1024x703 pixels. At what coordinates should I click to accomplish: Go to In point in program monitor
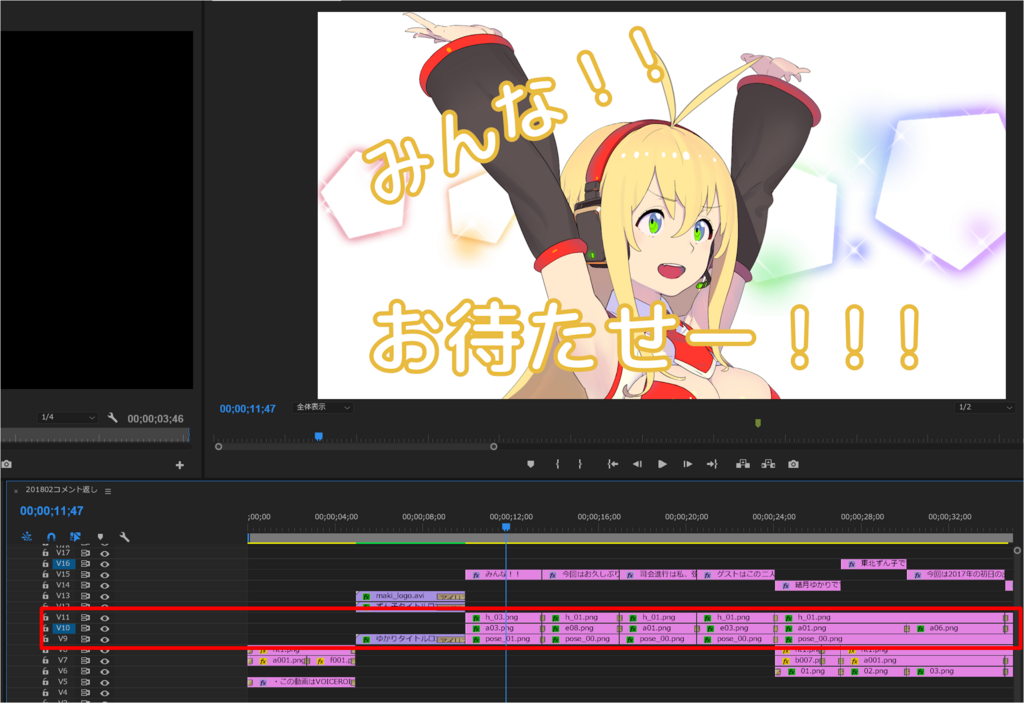(x=612, y=464)
